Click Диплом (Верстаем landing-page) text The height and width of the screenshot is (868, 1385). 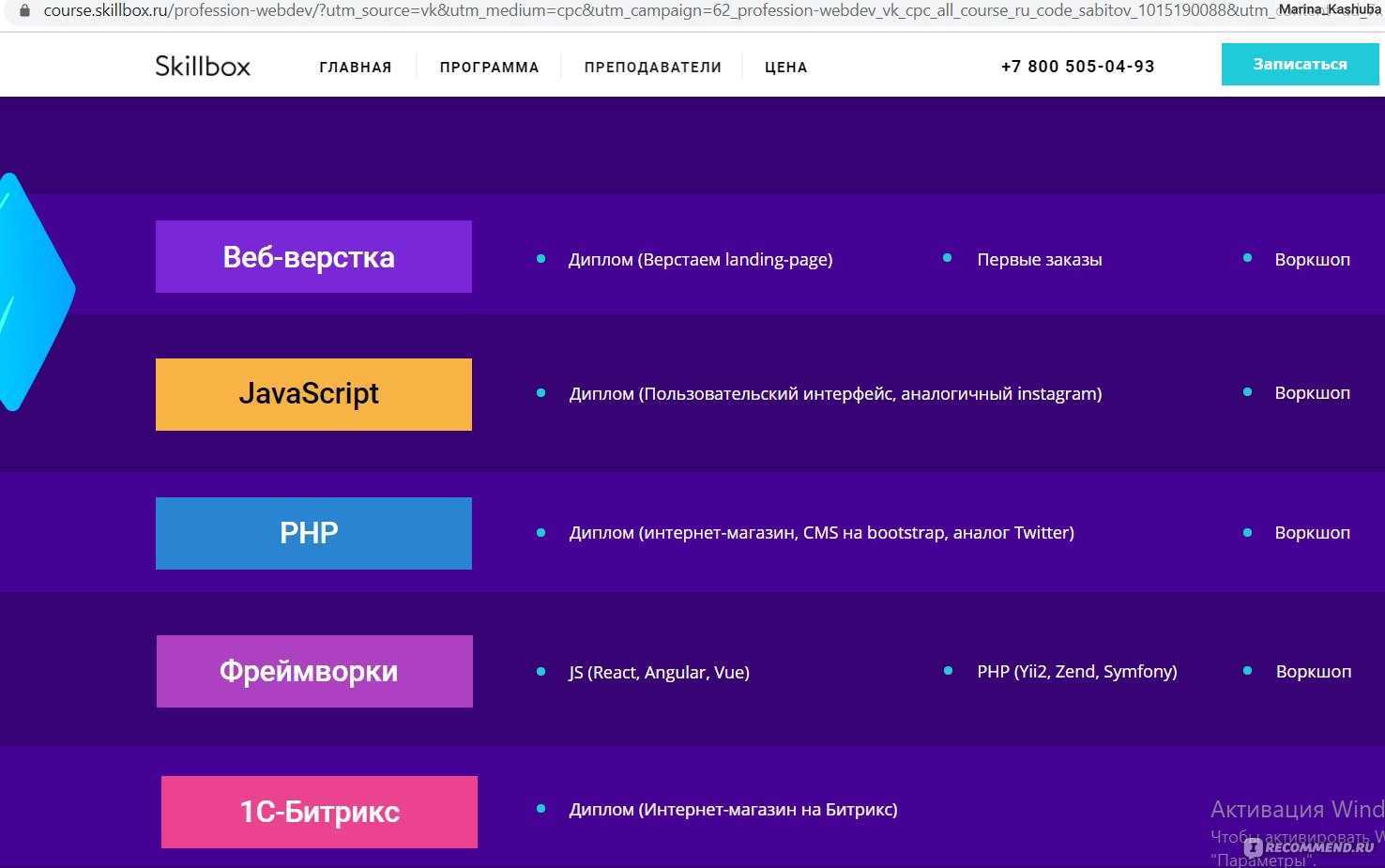coord(700,260)
